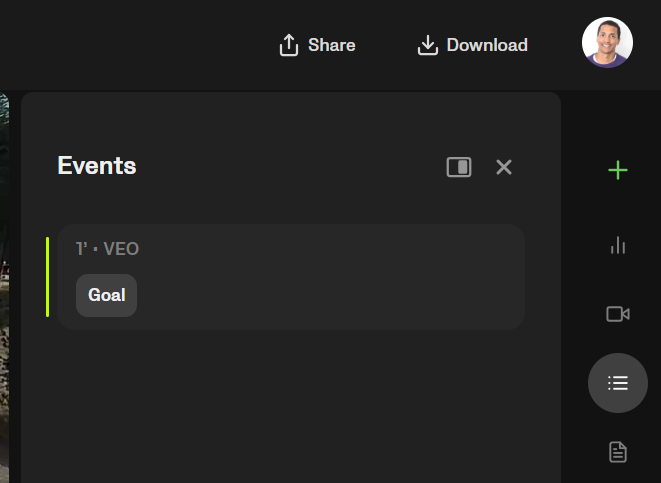Screen dimensions: 661x483
Task: Click the download arrow icon
Action: 428,45
